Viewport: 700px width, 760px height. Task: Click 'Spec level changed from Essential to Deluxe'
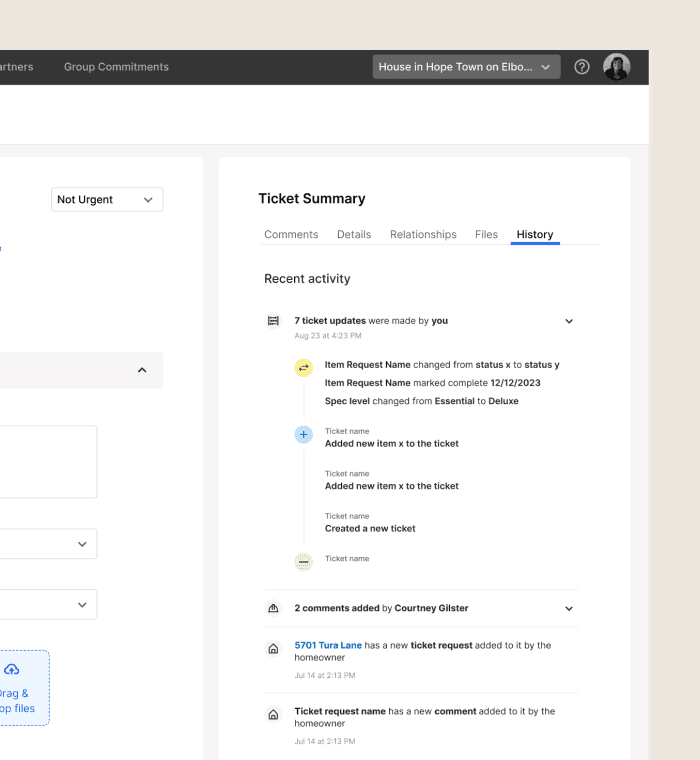(x=422, y=401)
